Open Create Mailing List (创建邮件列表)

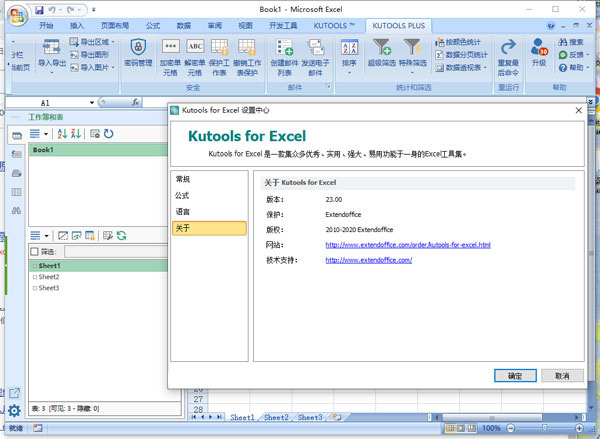(284, 57)
